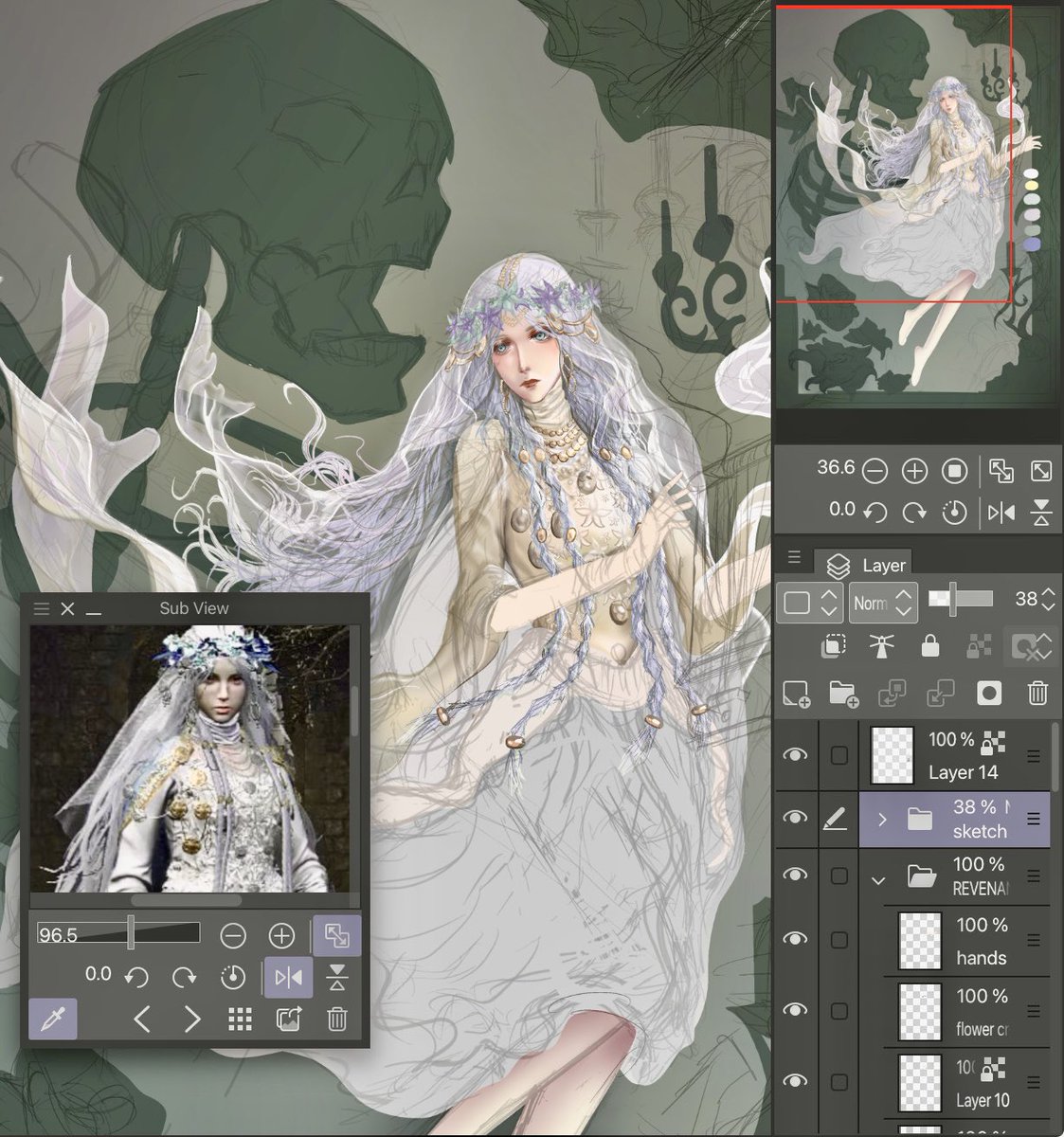Hide the hands layer with its eye icon
Image resolution: width=1064 pixels, height=1137 pixels.
[795, 941]
